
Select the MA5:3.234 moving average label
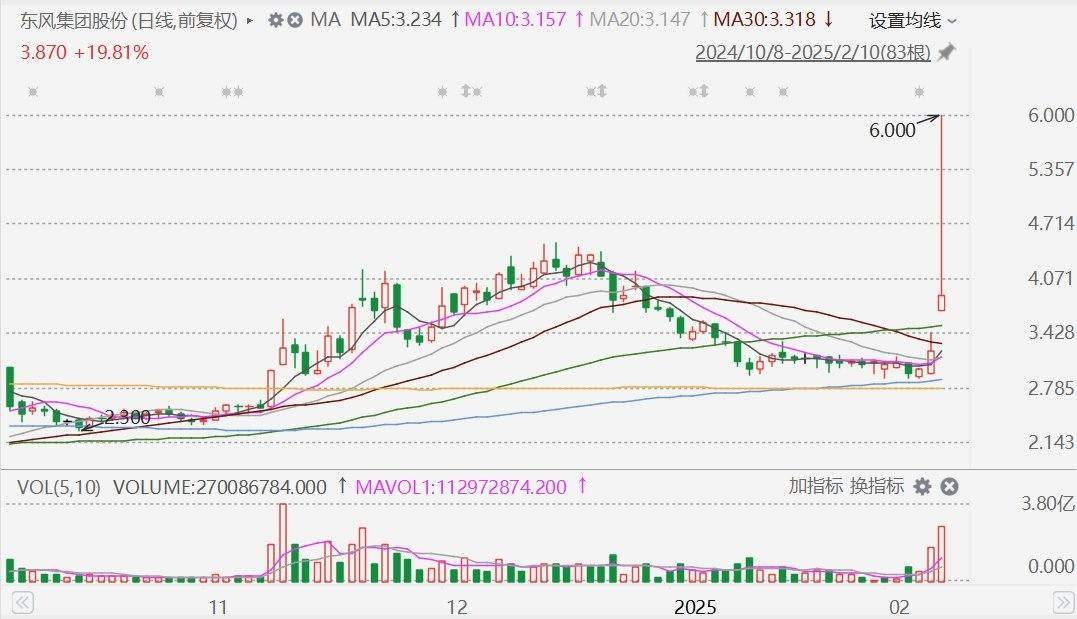pyautogui.click(x=395, y=20)
